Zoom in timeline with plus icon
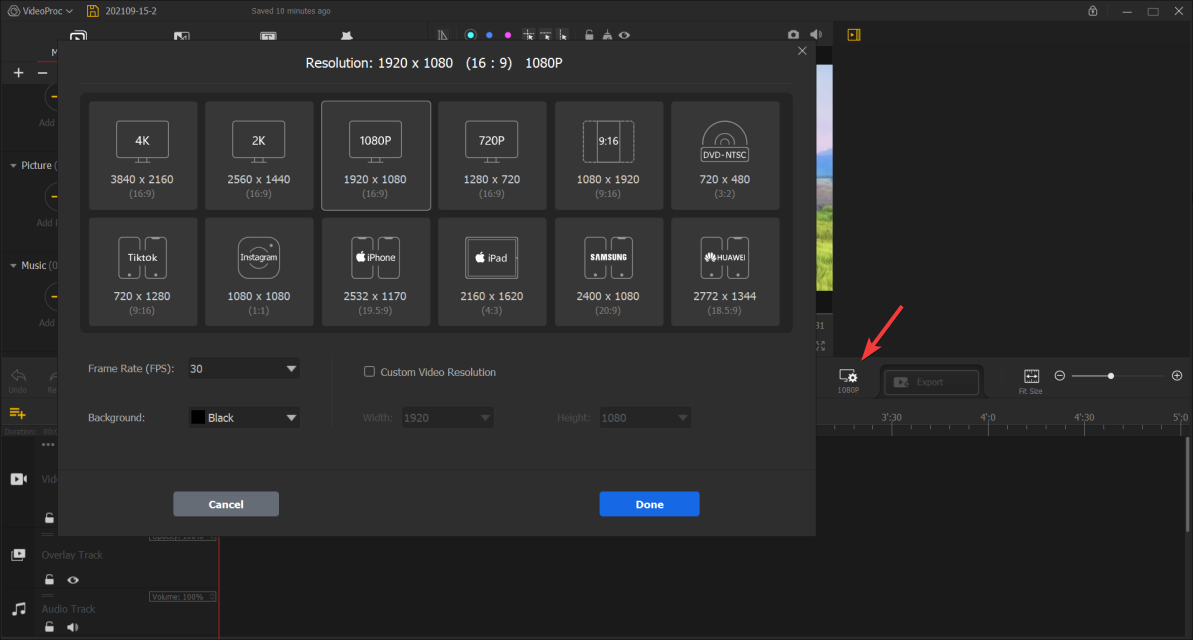The image size is (1193, 640). coord(1177,376)
